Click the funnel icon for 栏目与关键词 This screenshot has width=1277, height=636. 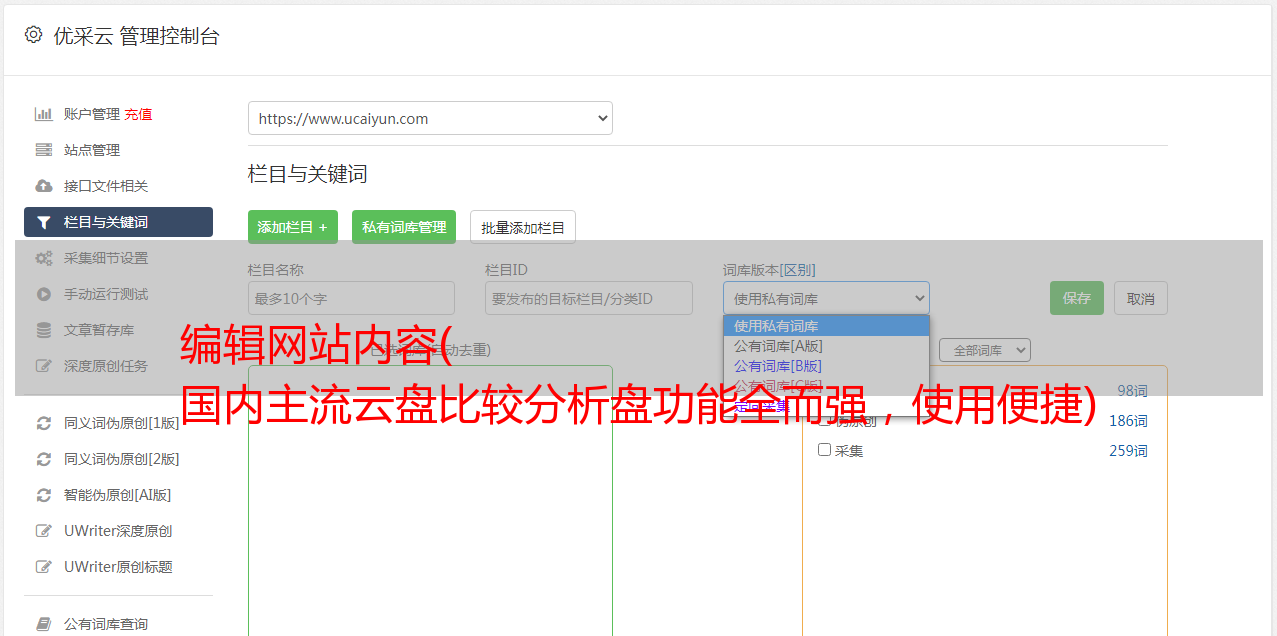(x=44, y=222)
